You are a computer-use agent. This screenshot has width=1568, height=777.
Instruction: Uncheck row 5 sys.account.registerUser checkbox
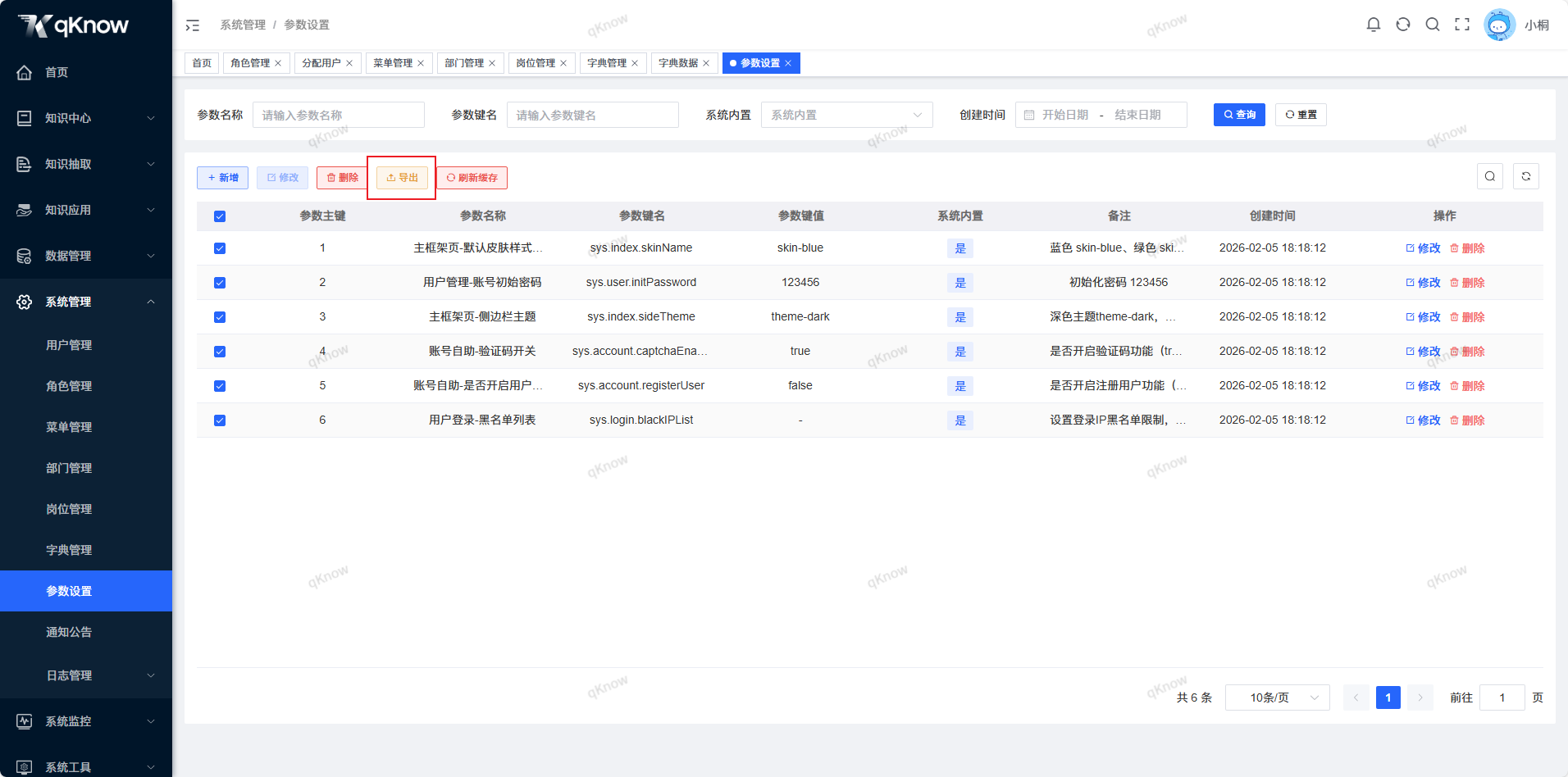click(x=220, y=386)
